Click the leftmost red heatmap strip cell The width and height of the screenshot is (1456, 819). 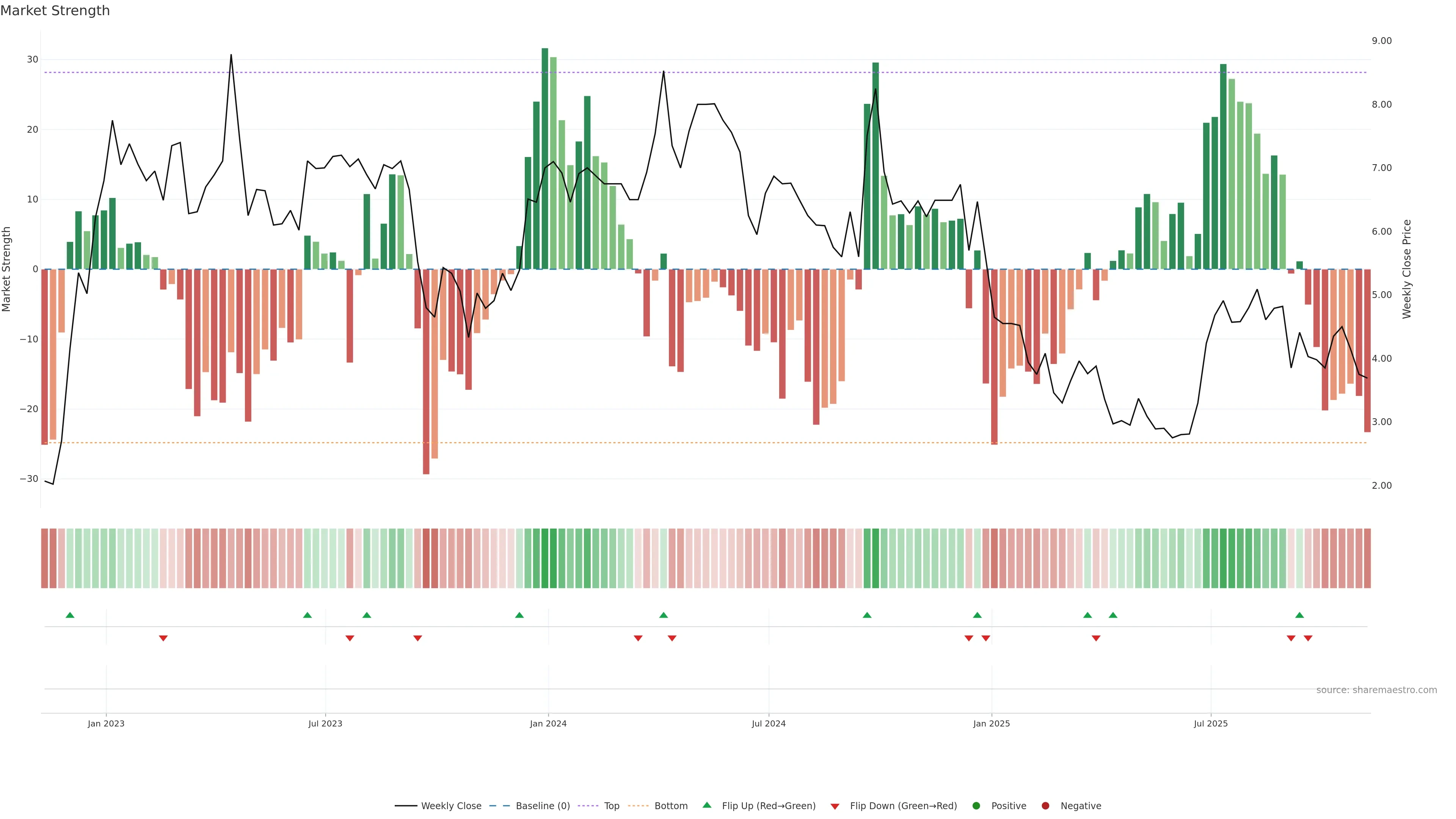pyautogui.click(x=45, y=559)
